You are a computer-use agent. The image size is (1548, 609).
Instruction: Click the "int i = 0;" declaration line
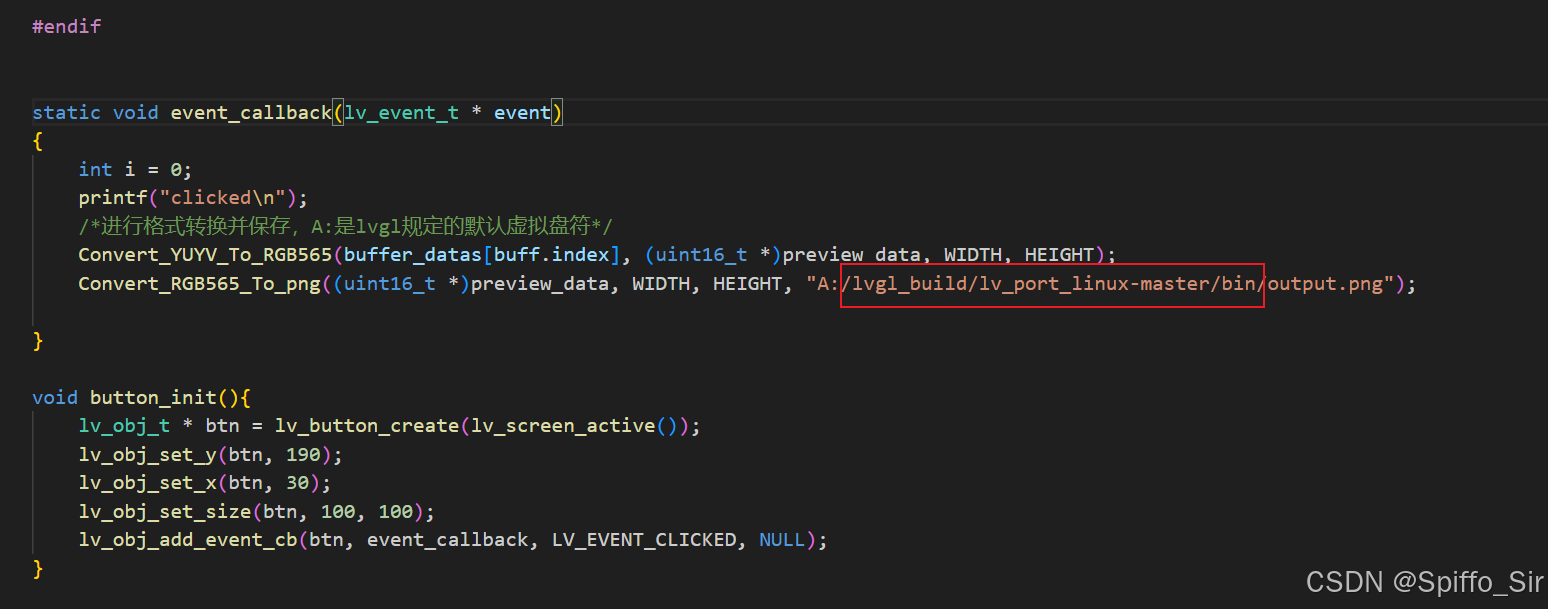click(135, 169)
